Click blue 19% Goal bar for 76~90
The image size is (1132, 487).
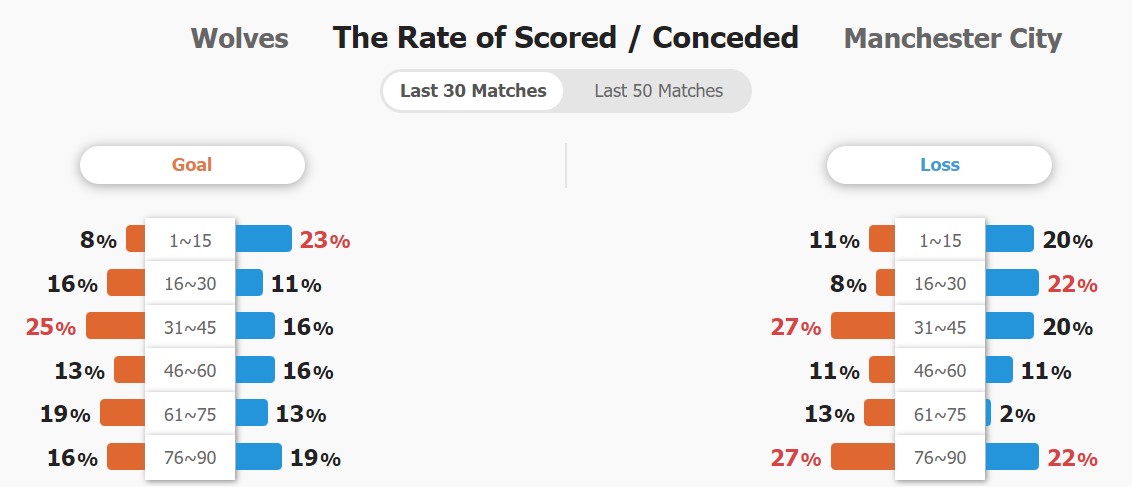pyautogui.click(x=258, y=456)
